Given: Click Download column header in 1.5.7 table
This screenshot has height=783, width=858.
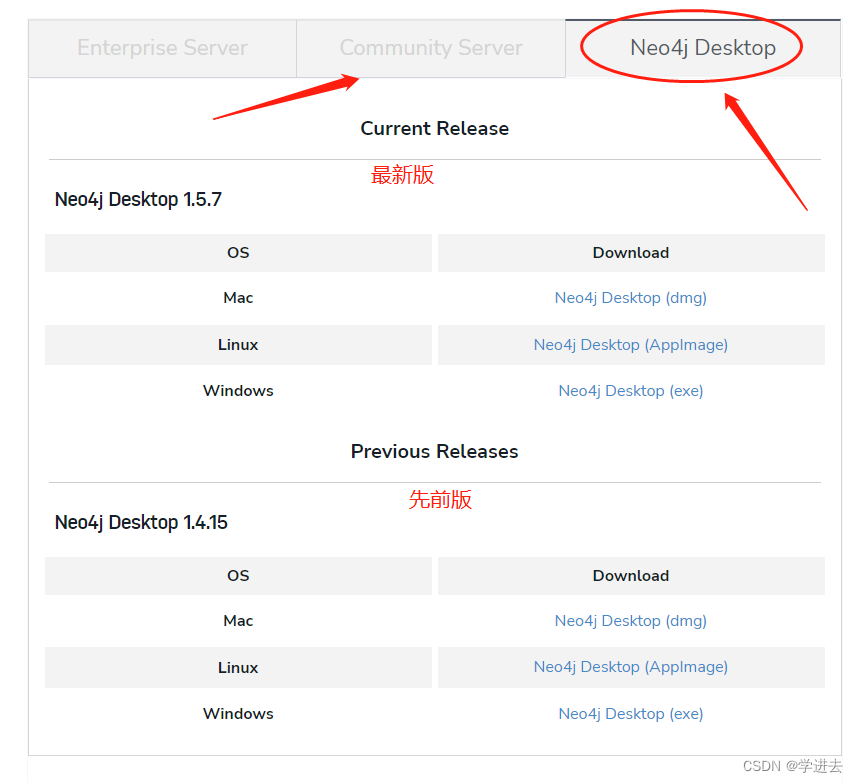Looking at the screenshot, I should [631, 253].
